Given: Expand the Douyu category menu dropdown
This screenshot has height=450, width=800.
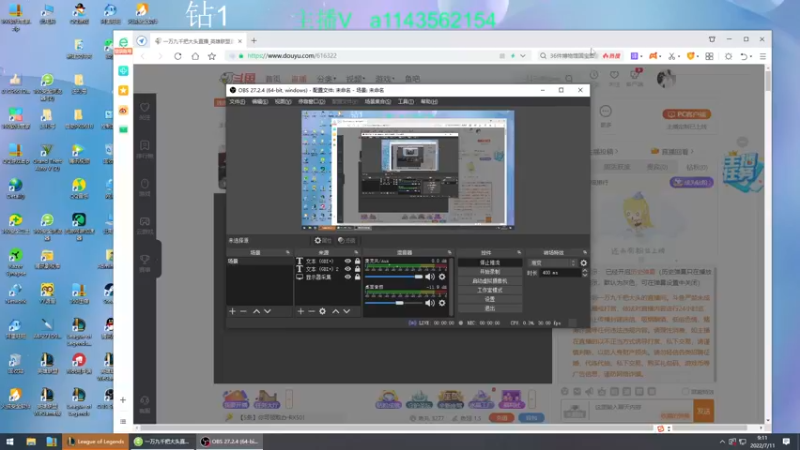Looking at the screenshot, I should pos(327,79).
